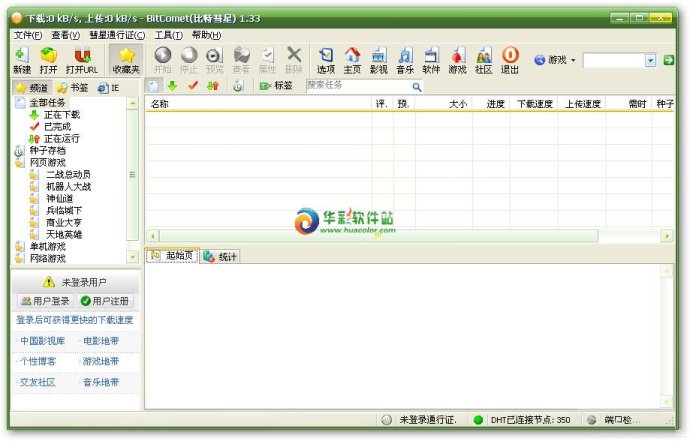Toggle the running tasks filter arrows icon
Screen dimensions: 690x441
(213, 86)
